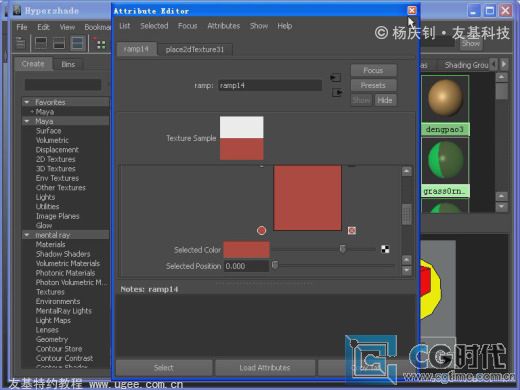Click the Load Attributes button
This screenshot has width=520, height=390.
265,368
